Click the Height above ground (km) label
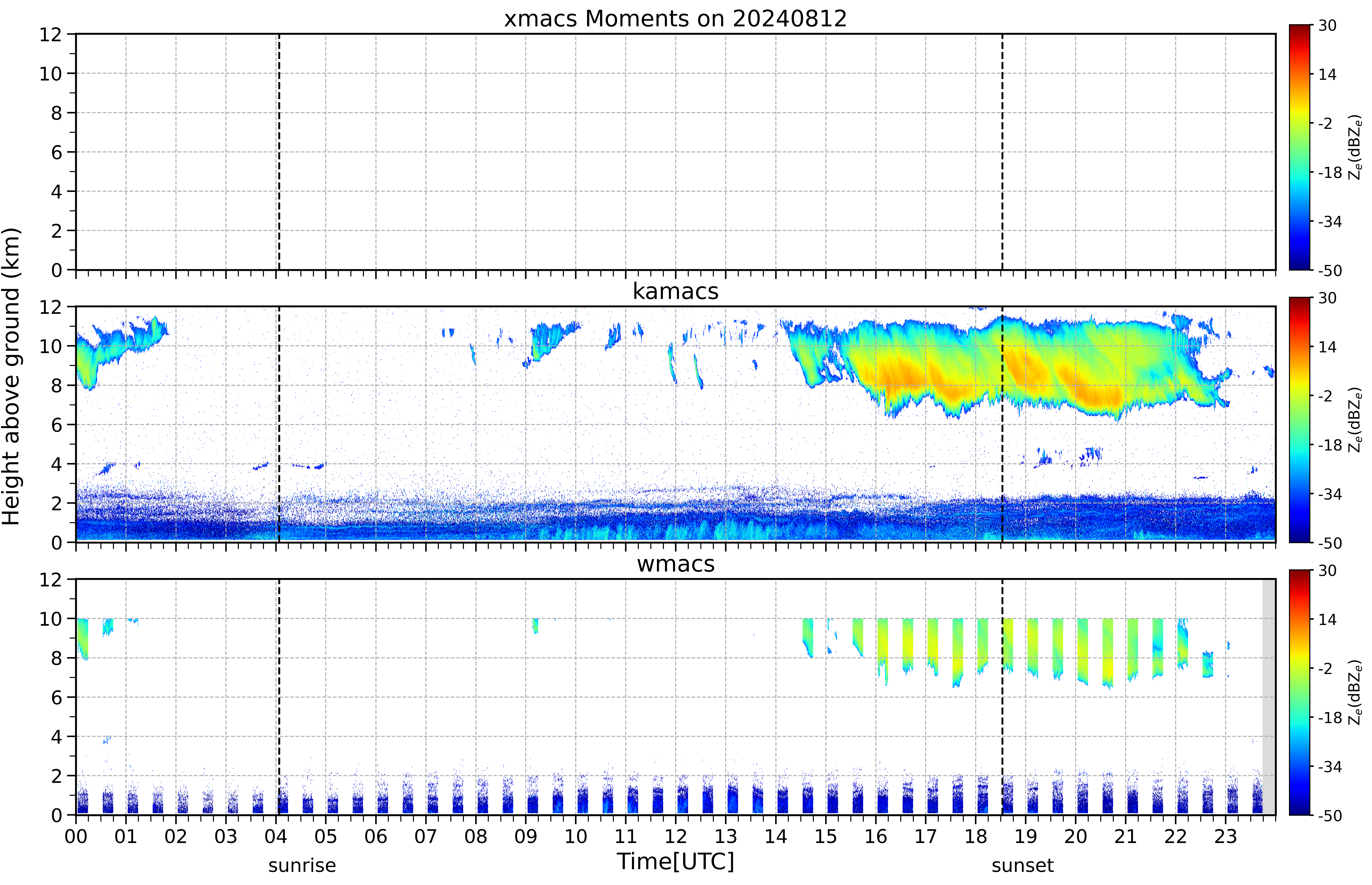Image resolution: width=1372 pixels, height=885 pixels. pyautogui.click(x=11, y=376)
